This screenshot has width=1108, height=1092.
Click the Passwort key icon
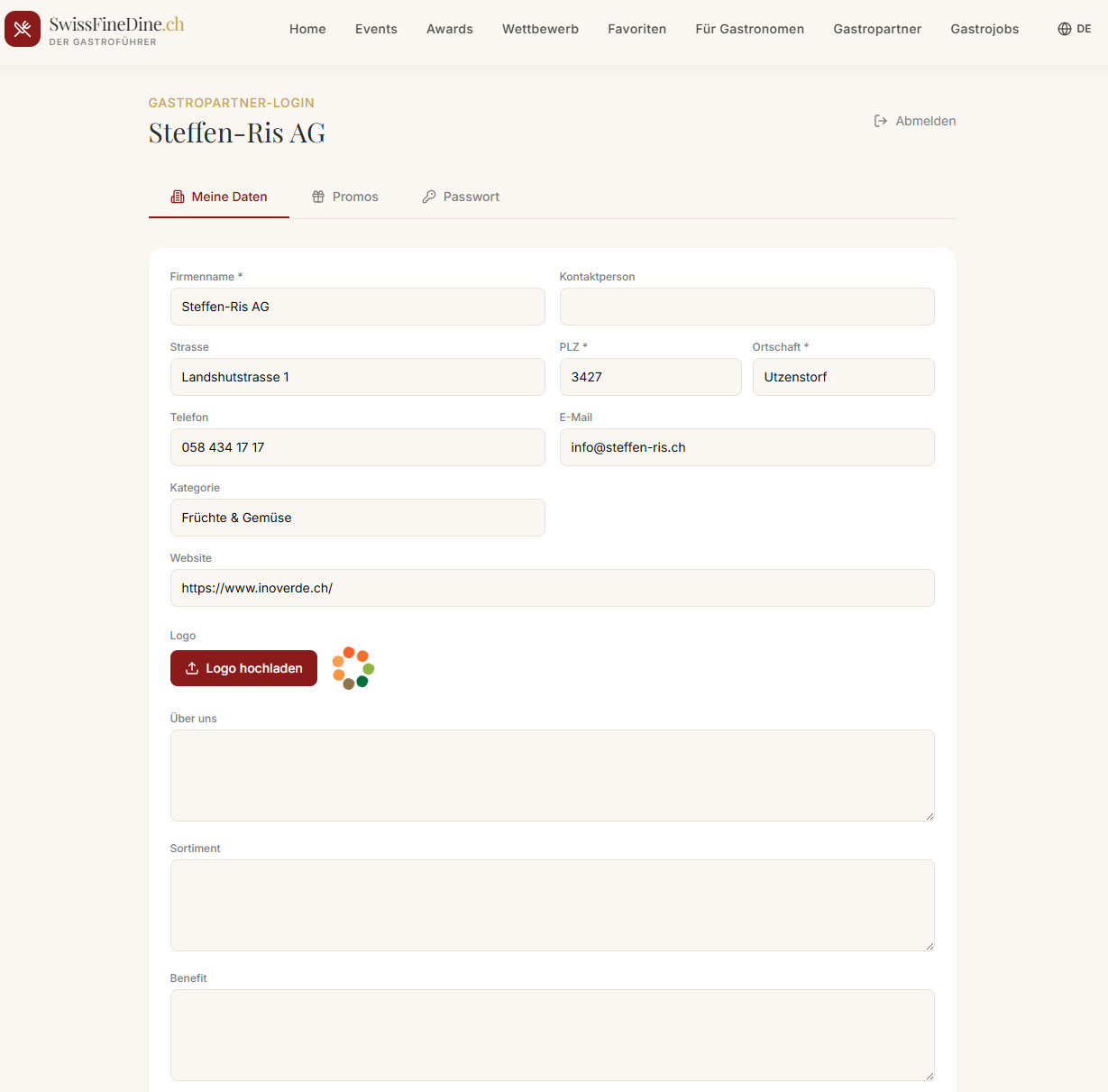pyautogui.click(x=429, y=197)
